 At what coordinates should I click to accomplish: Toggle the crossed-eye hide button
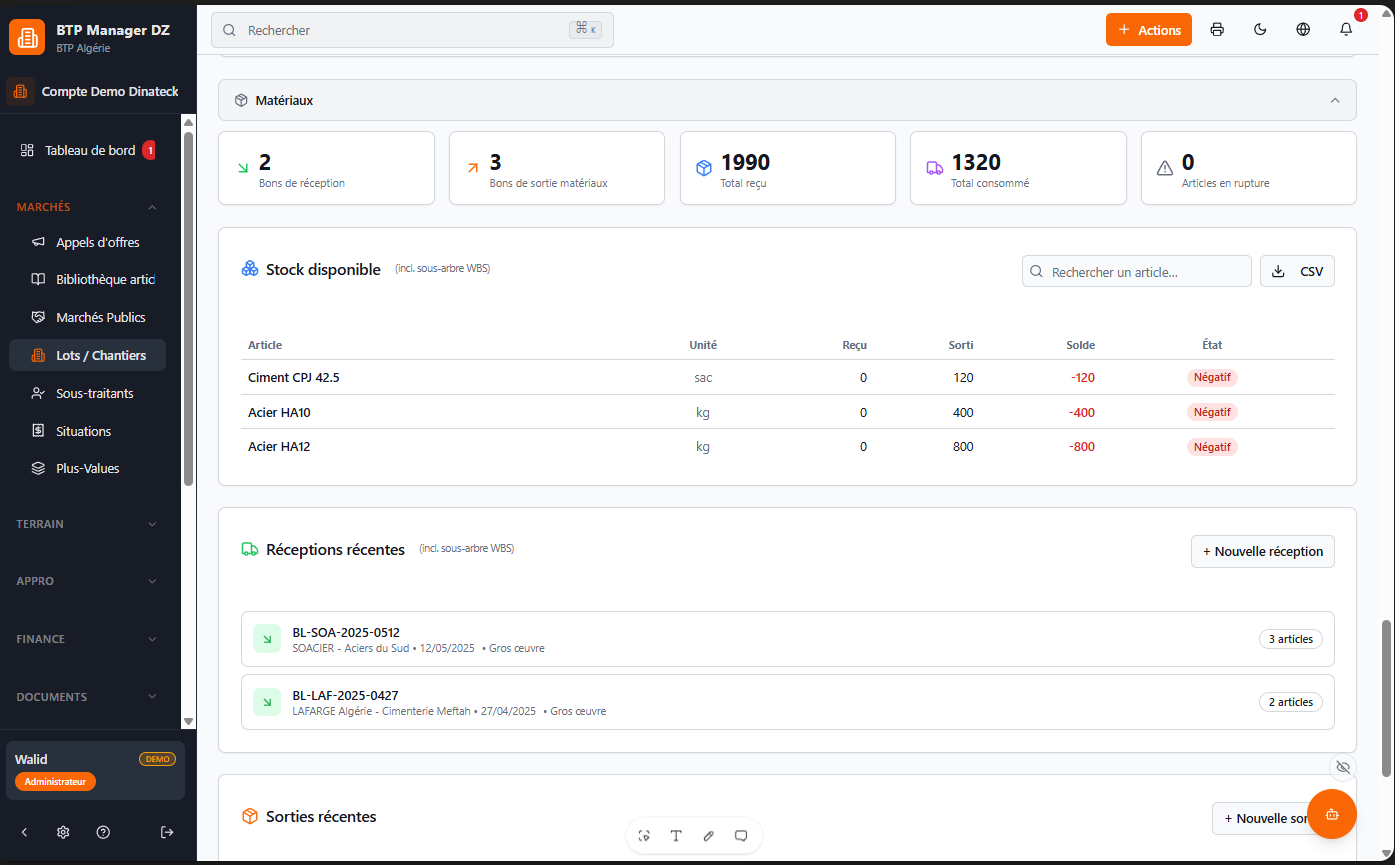click(1343, 767)
